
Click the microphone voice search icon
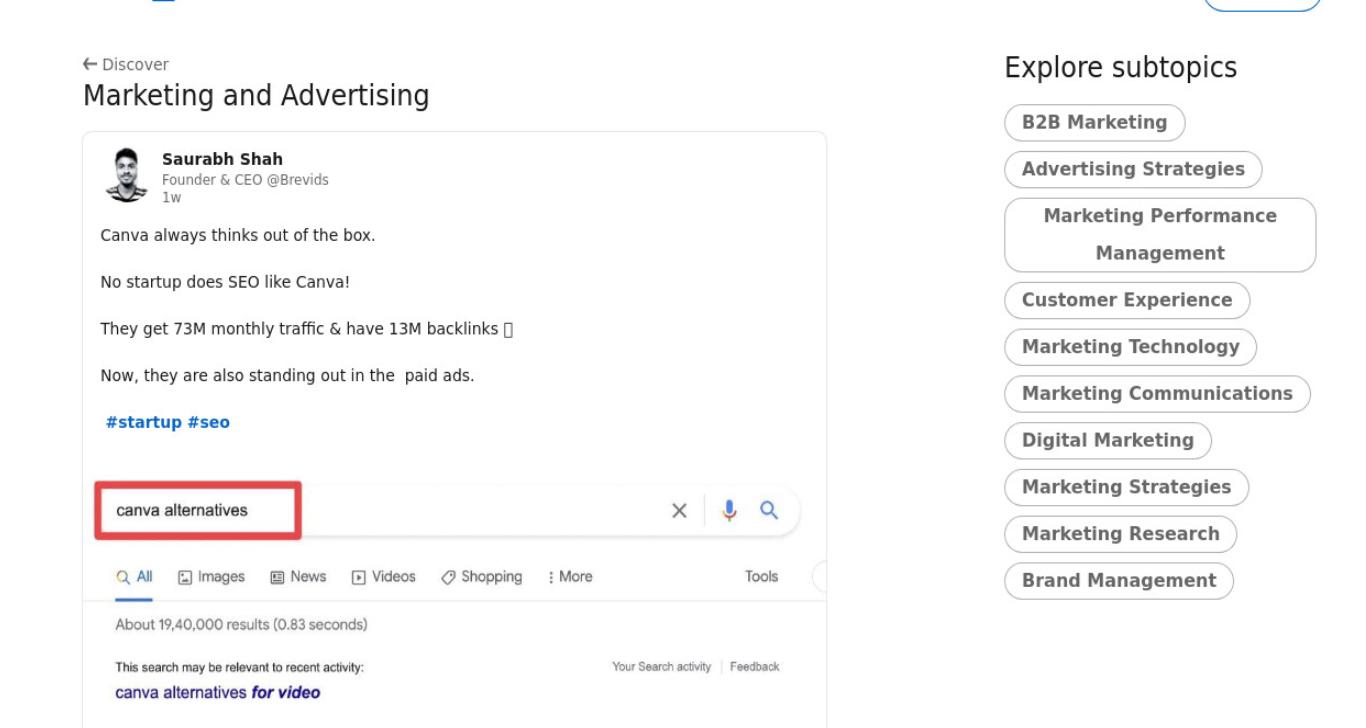coord(729,510)
